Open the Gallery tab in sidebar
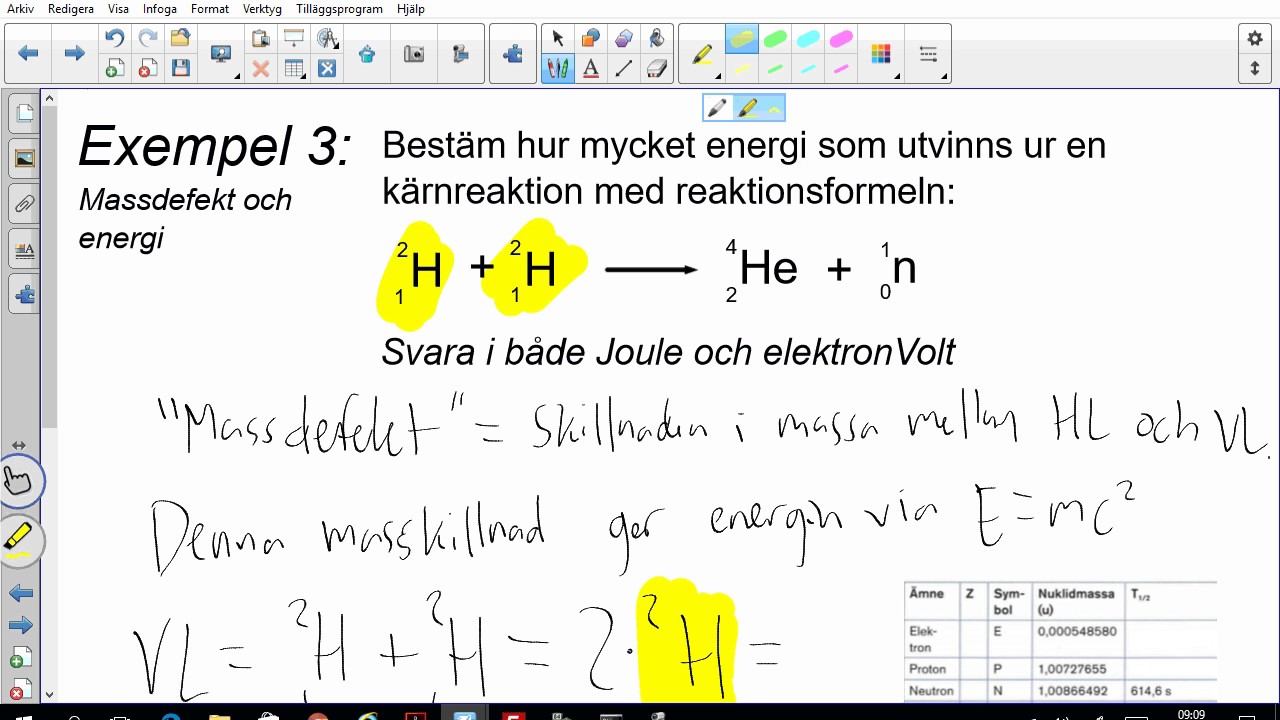This screenshot has height=720, width=1280. pyautogui.click(x=24, y=159)
